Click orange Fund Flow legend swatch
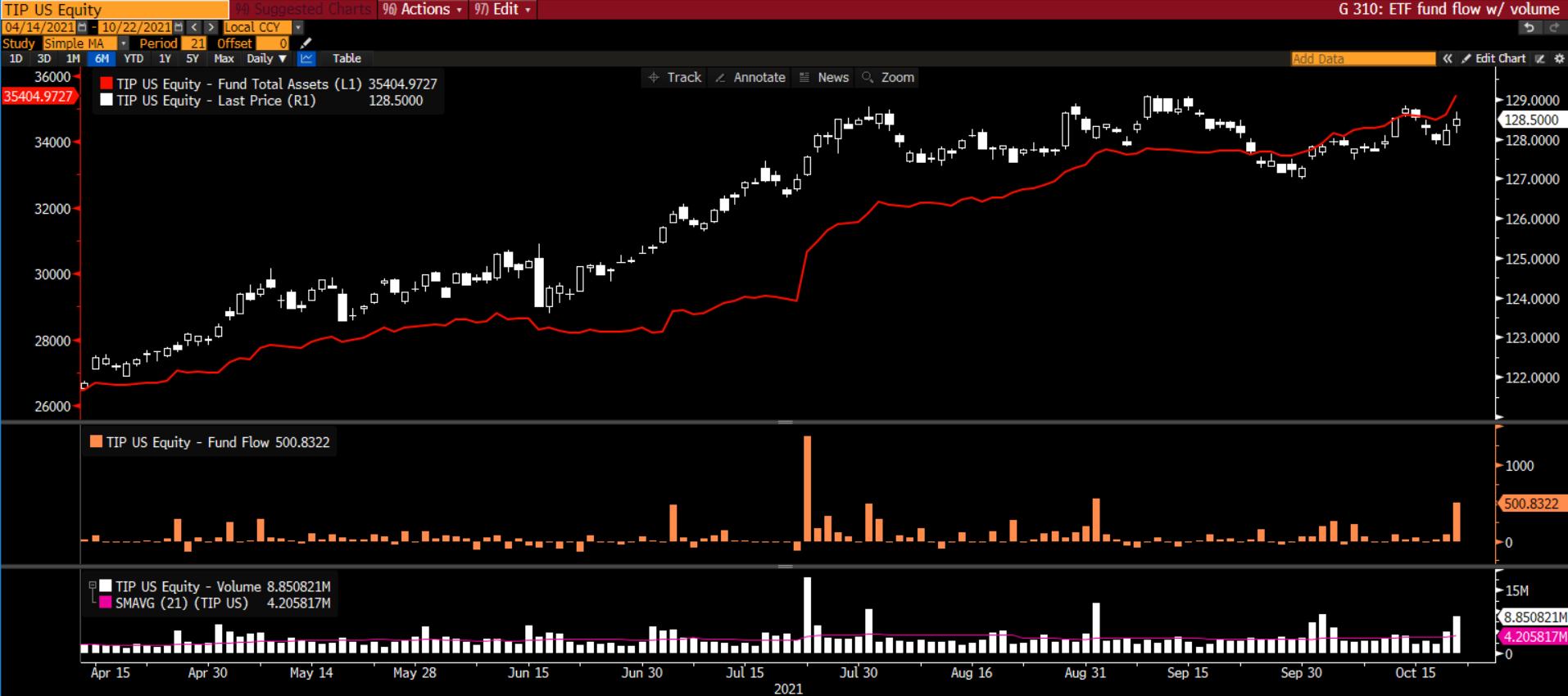Image resolution: width=1568 pixels, height=696 pixels. pyautogui.click(x=96, y=441)
